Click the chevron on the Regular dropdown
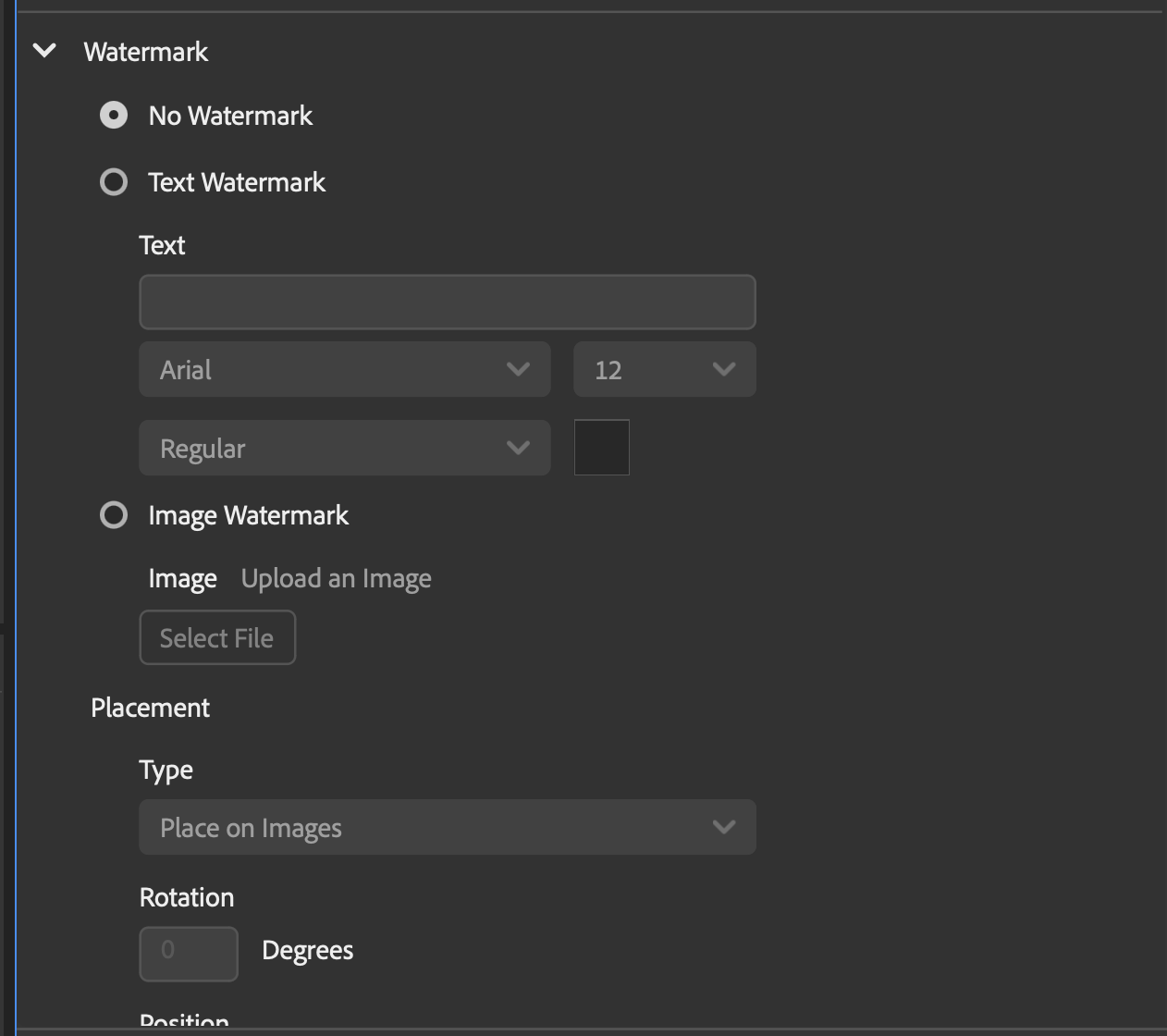This screenshot has height=1036, width=1167. [x=517, y=448]
